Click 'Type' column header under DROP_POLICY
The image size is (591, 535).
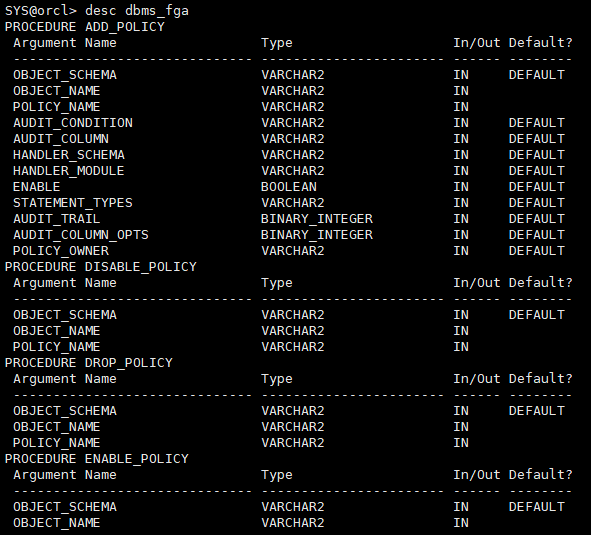coord(277,379)
